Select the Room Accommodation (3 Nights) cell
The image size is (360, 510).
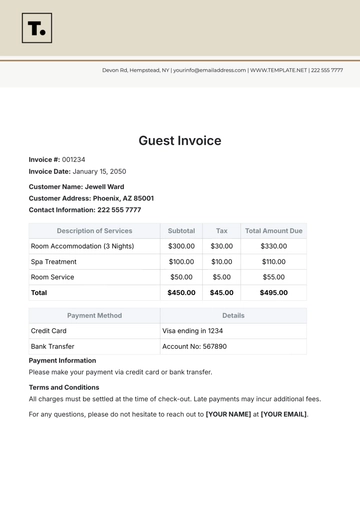pyautogui.click(x=94, y=246)
